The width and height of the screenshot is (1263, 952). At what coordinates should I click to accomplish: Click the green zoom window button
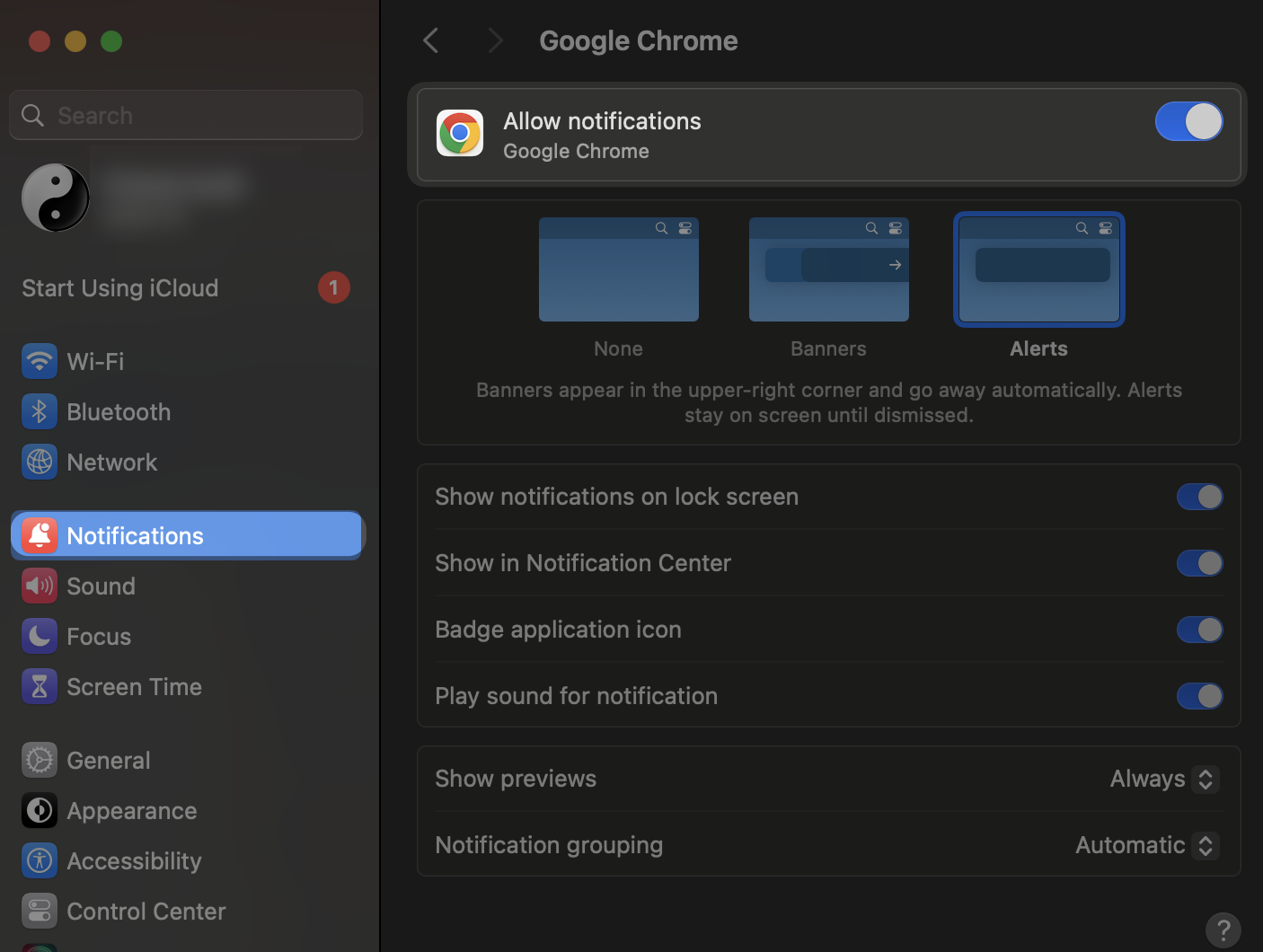tap(111, 41)
